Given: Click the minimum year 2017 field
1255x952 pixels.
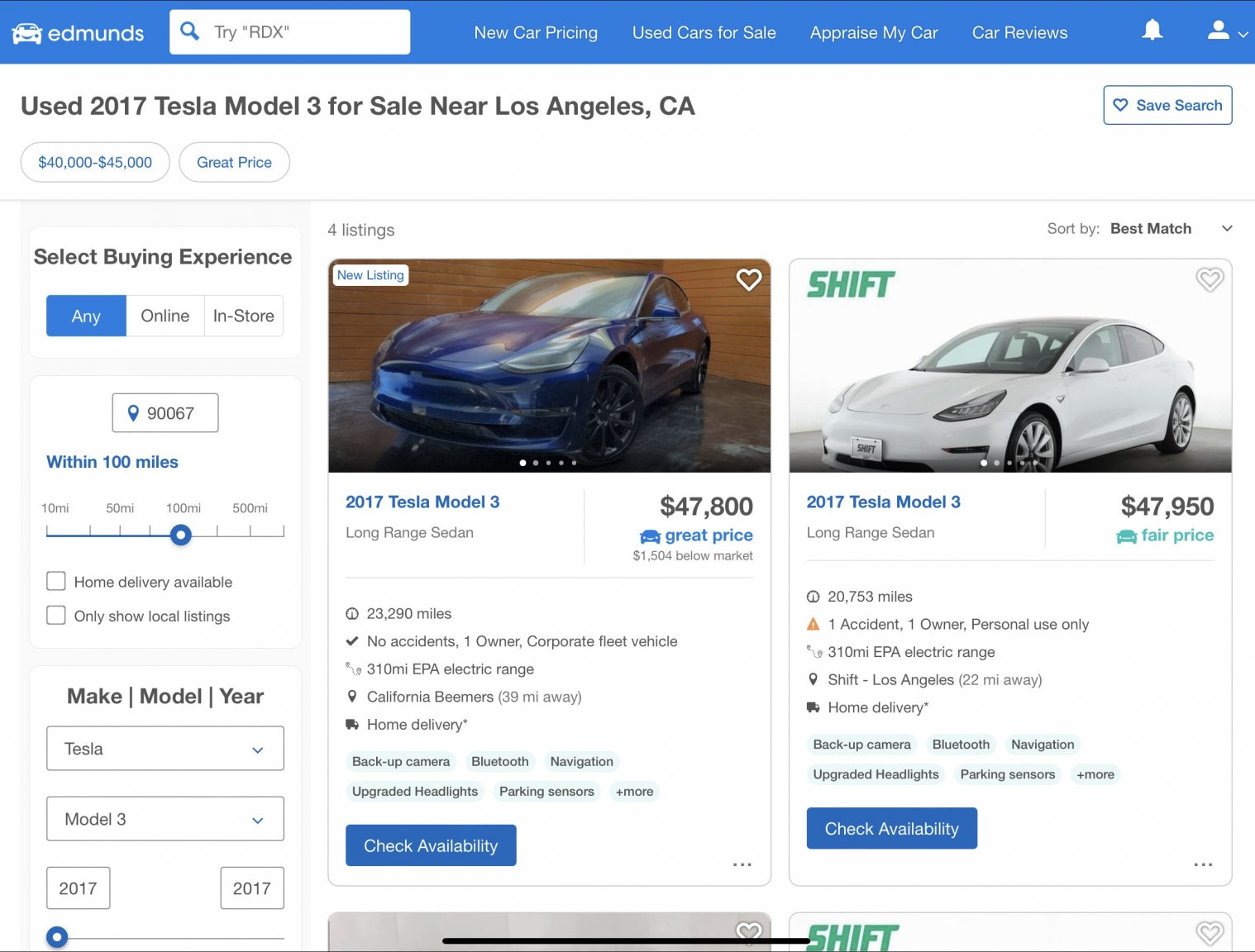Looking at the screenshot, I should pyautogui.click(x=79, y=888).
